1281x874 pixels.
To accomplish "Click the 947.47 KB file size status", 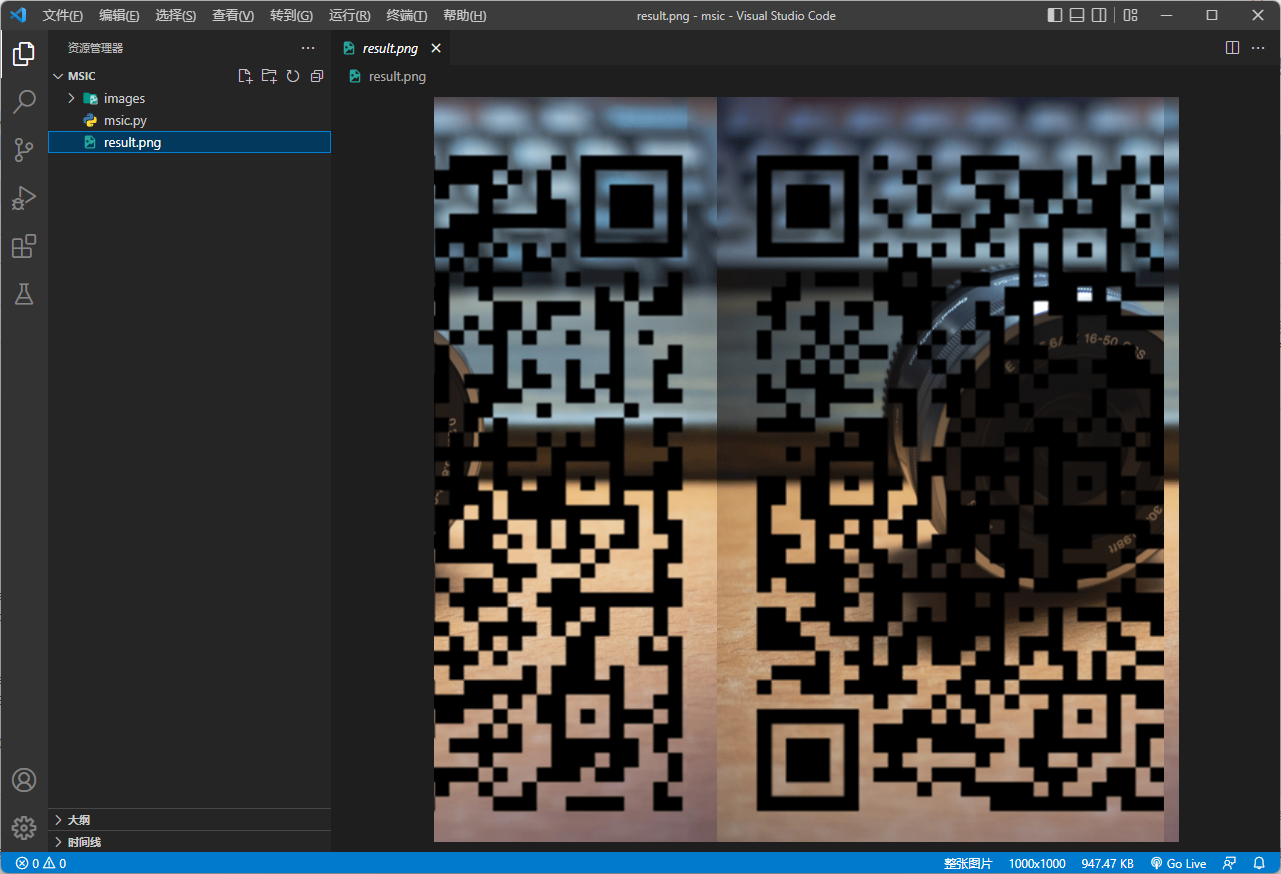I will (x=1107, y=863).
